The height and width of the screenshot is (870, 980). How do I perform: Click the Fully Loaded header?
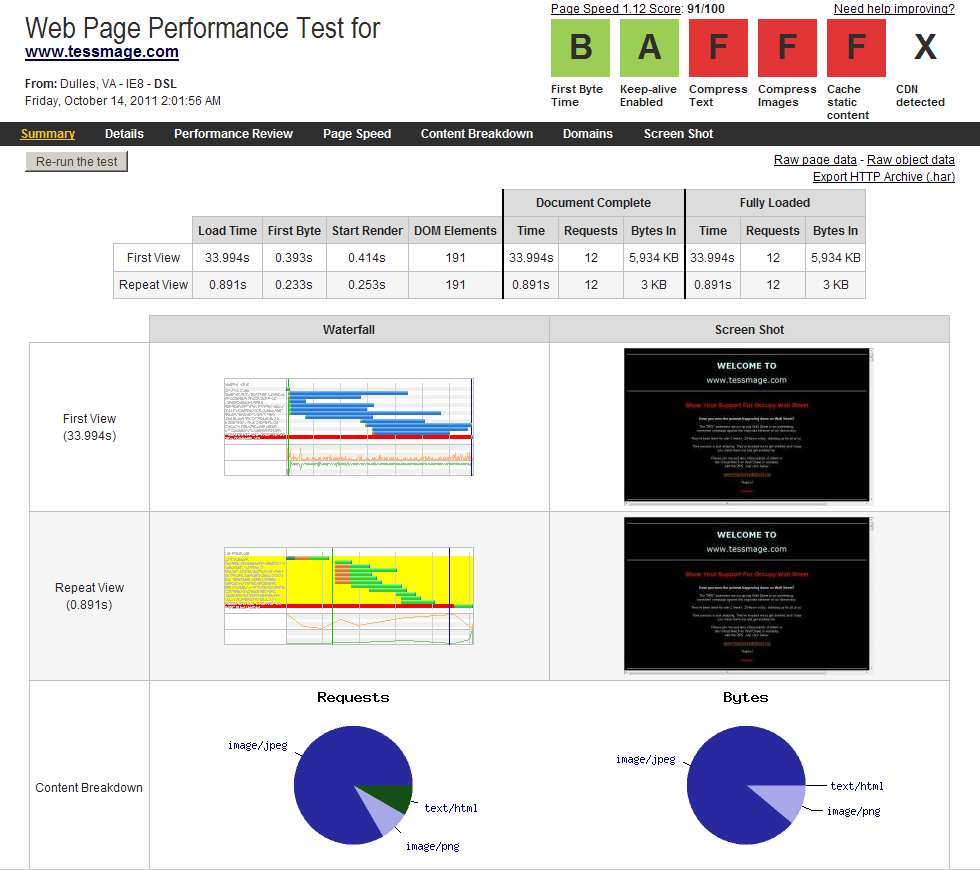(775, 203)
